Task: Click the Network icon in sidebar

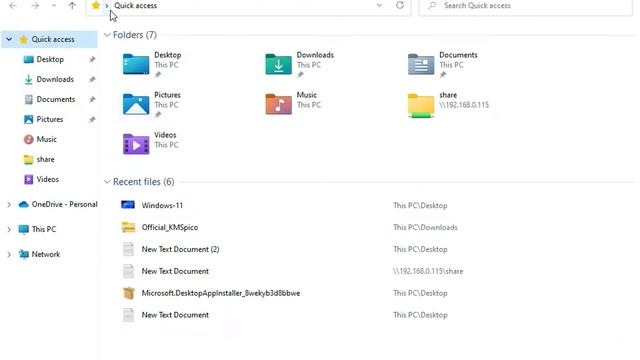Action: click(x=24, y=254)
